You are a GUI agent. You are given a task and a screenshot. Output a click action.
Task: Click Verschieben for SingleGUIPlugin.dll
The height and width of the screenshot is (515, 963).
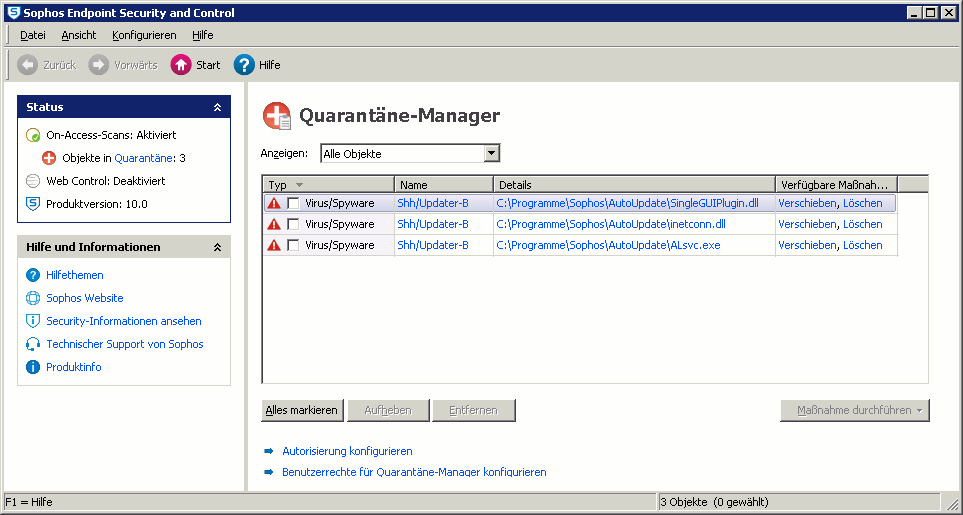pos(807,203)
